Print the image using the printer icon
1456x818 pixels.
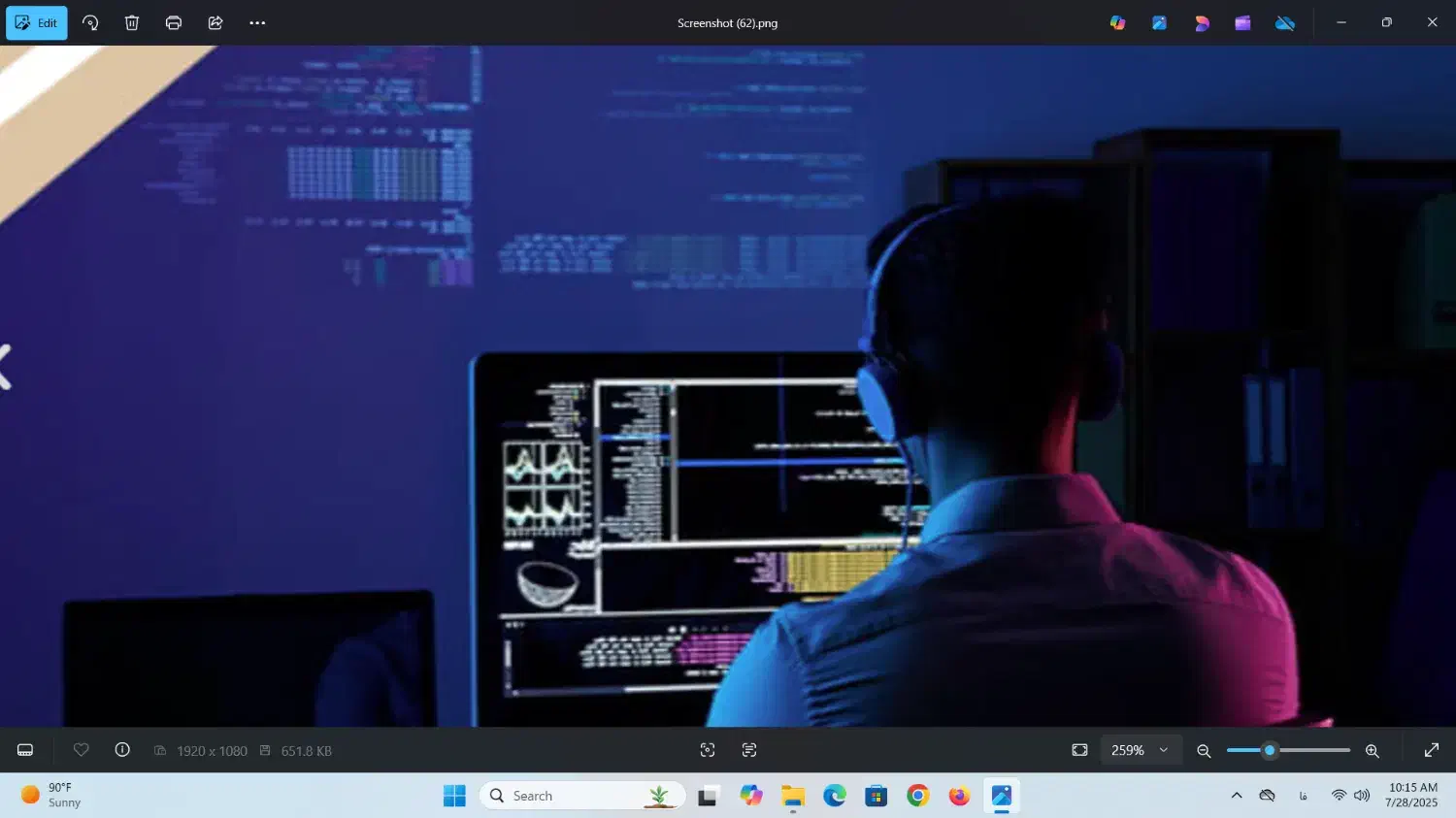(174, 23)
